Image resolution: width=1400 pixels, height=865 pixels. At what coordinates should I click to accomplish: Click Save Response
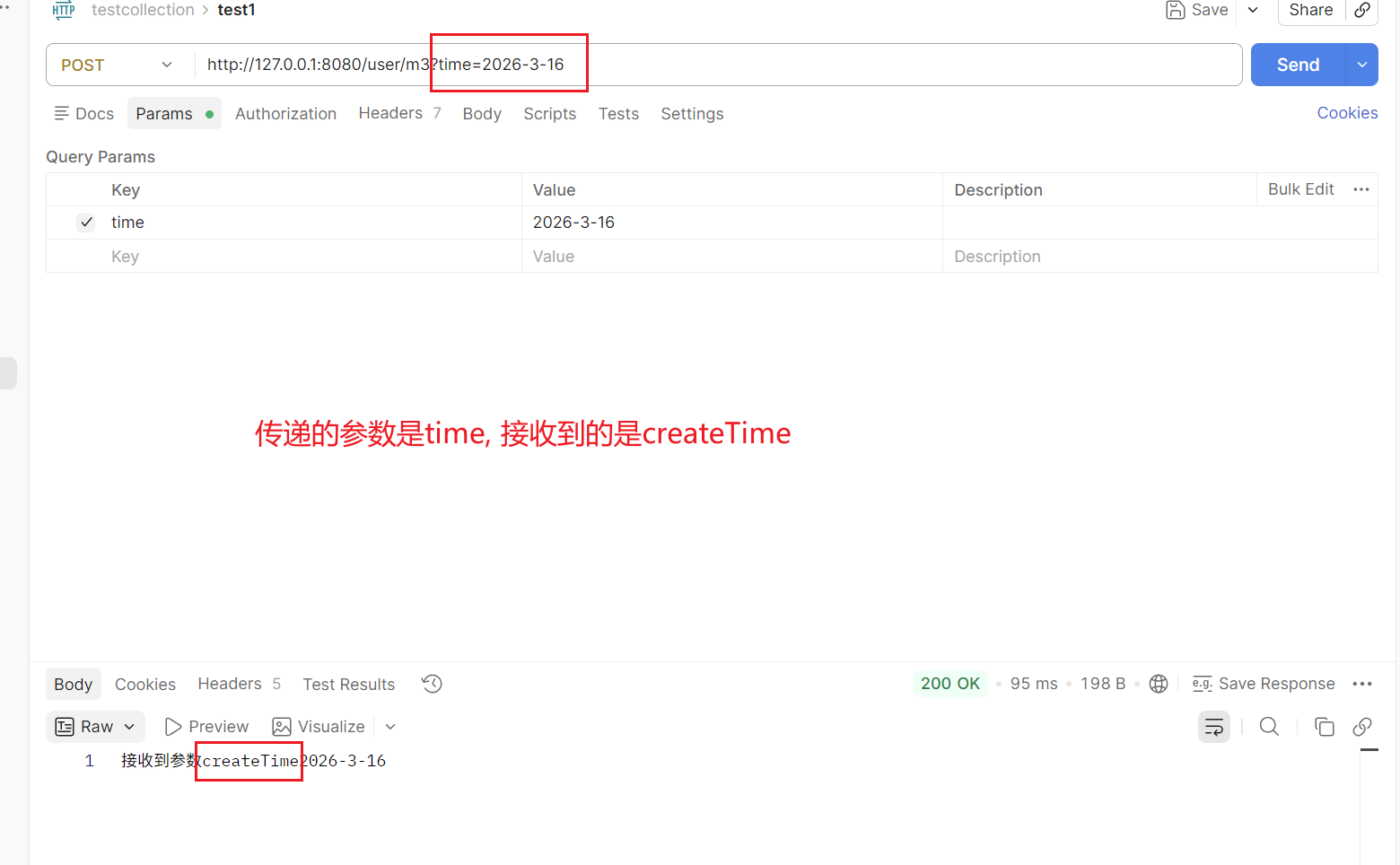(x=1264, y=684)
